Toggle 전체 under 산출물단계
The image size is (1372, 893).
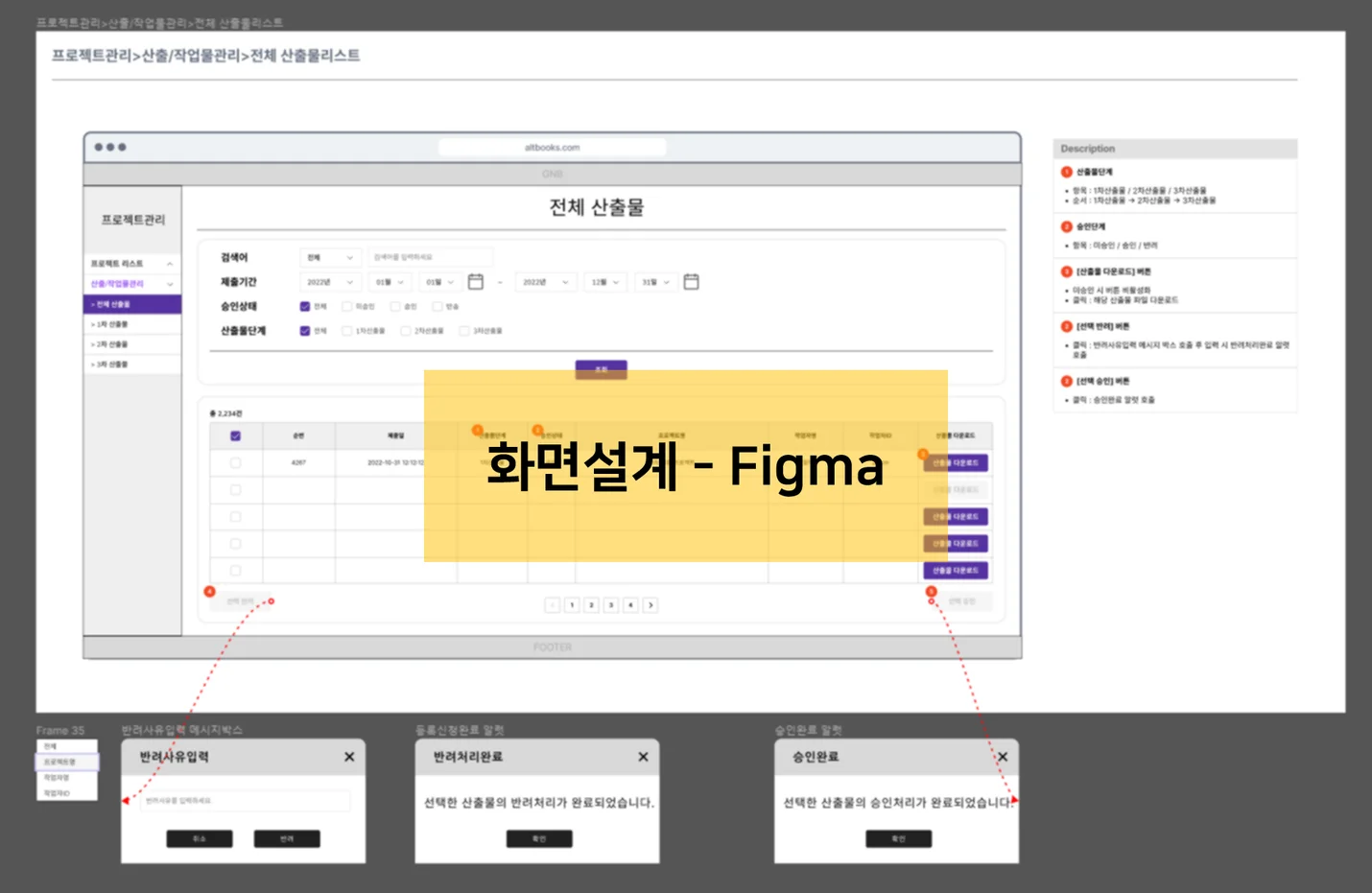pyautogui.click(x=305, y=331)
